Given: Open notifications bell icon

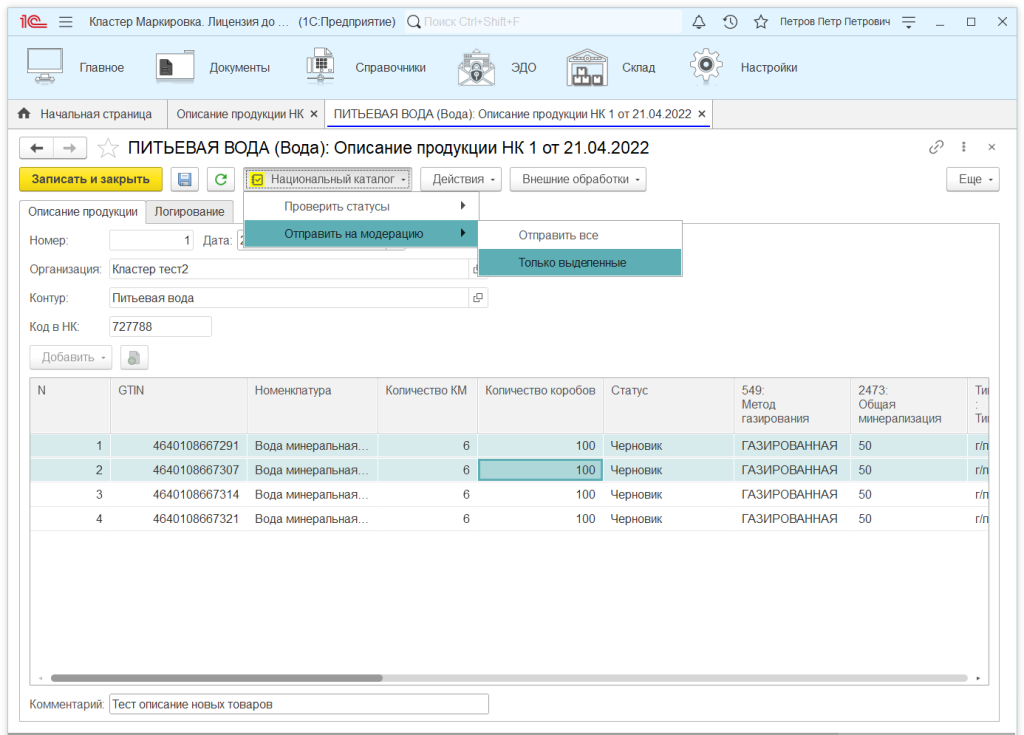Looking at the screenshot, I should (x=698, y=21).
